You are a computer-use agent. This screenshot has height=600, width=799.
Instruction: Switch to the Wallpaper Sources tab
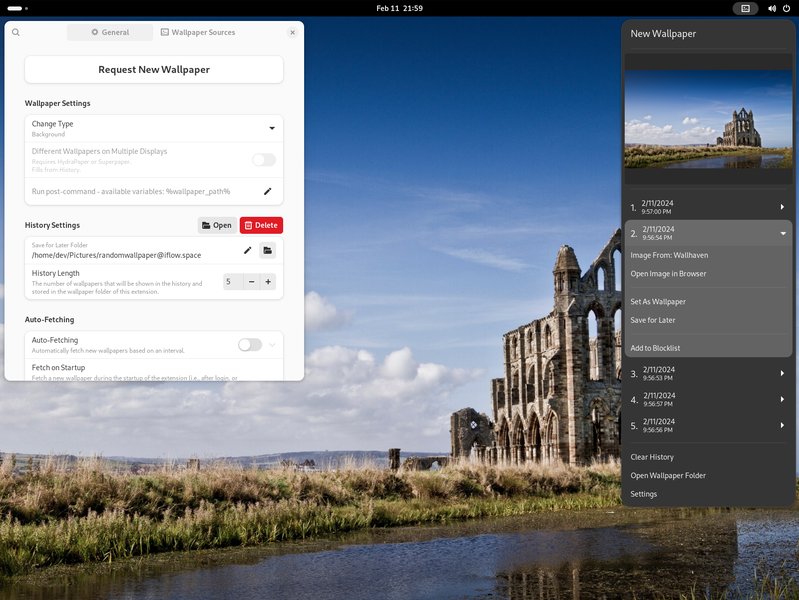coord(198,32)
